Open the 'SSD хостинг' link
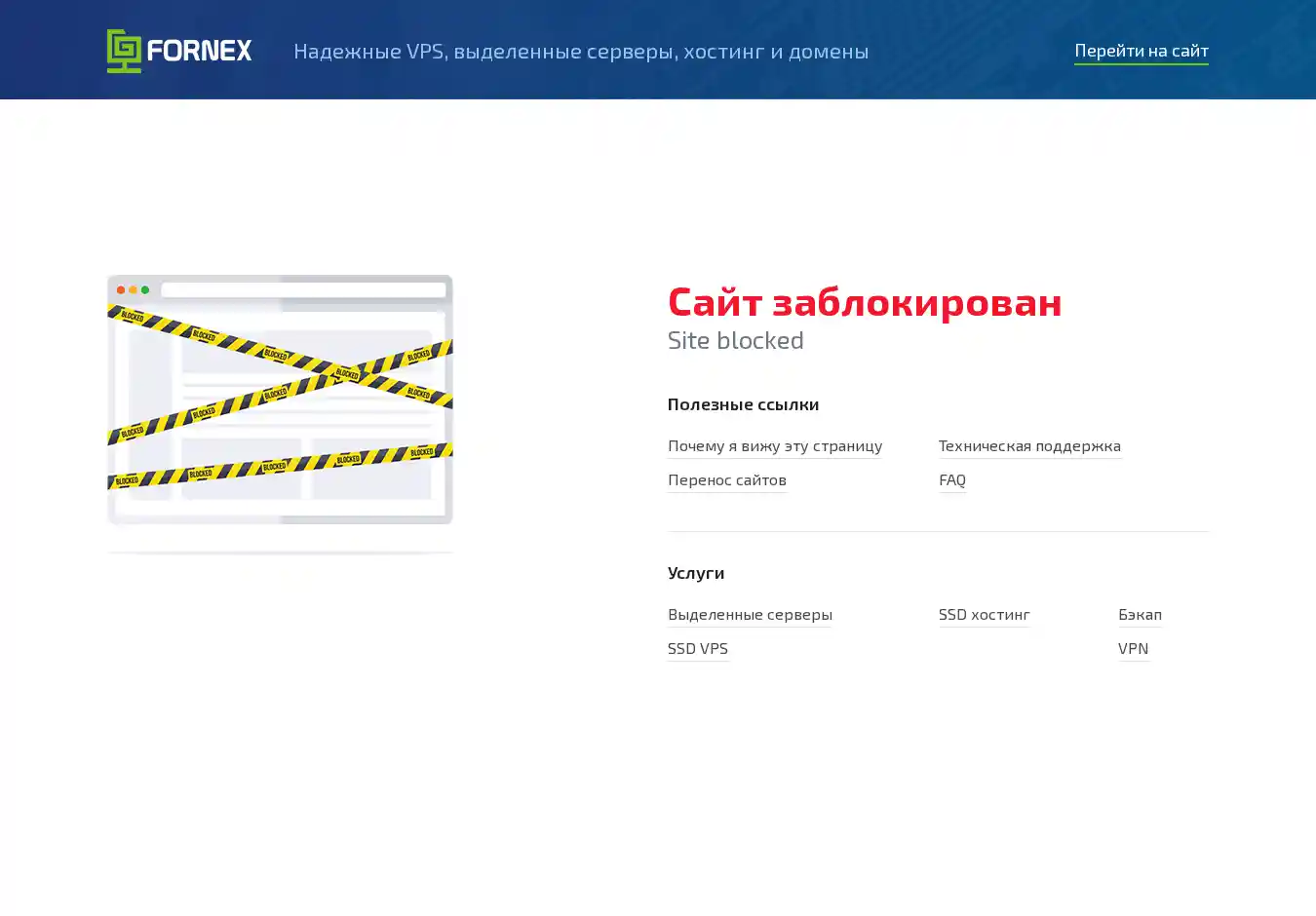Image resolution: width=1316 pixels, height=916 pixels. [984, 614]
